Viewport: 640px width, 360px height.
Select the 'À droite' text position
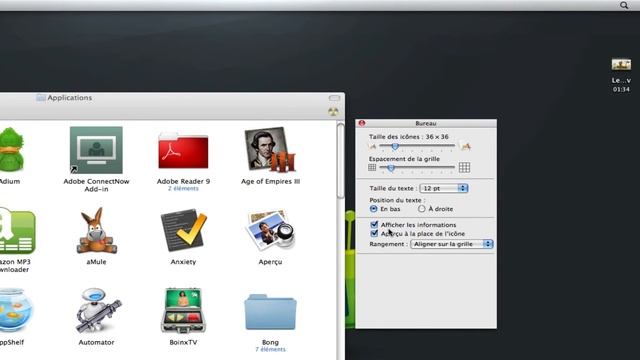(x=422, y=209)
